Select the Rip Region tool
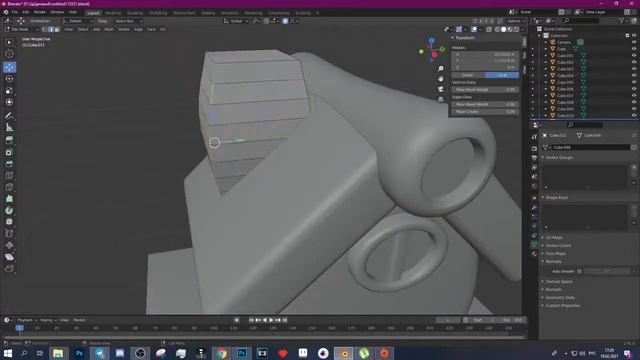640x360 pixels. point(9,268)
